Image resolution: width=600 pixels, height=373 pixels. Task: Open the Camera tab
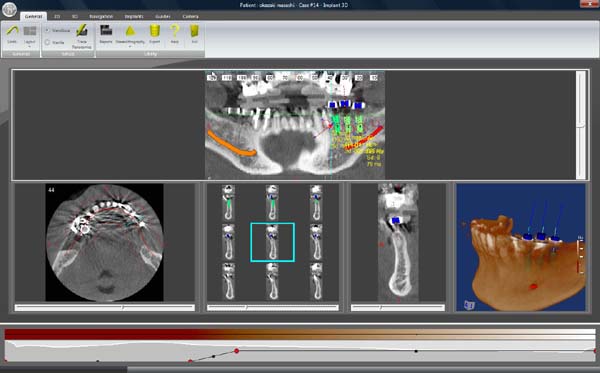[190, 16]
